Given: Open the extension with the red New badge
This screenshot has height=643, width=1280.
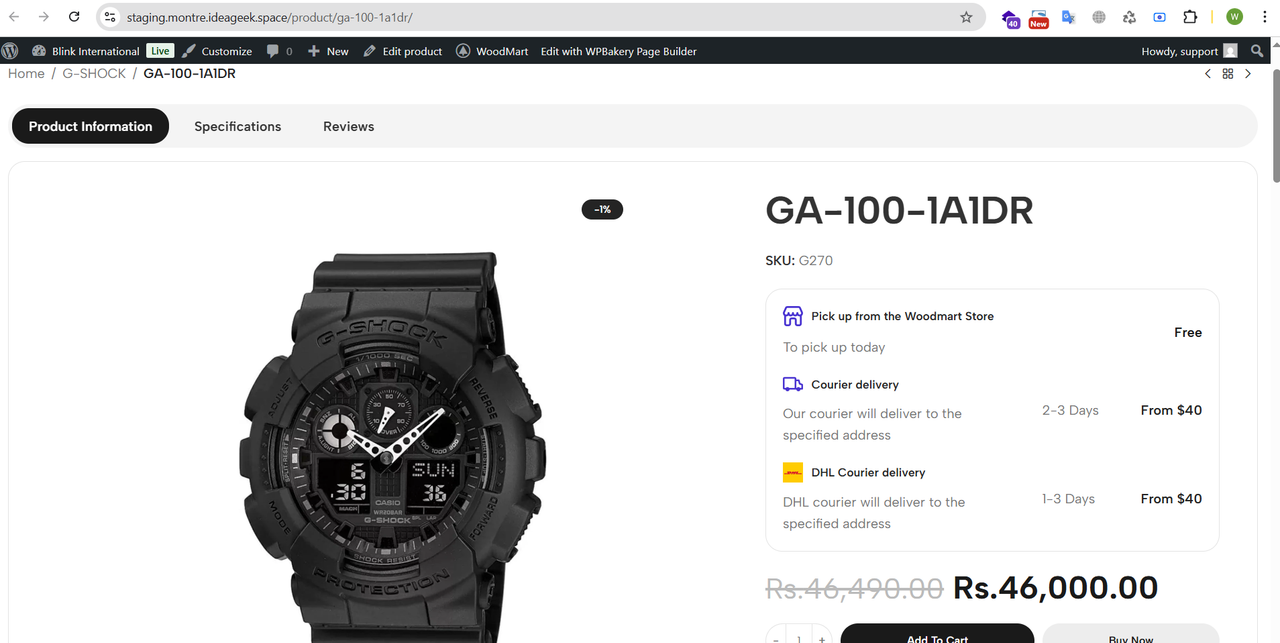Looking at the screenshot, I should pyautogui.click(x=1039, y=17).
